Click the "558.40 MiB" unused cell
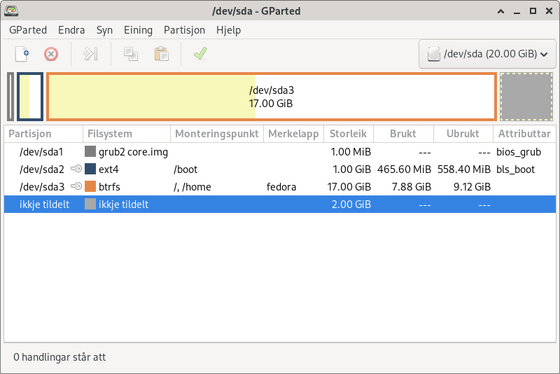The width and height of the screenshot is (560, 374). [x=464, y=169]
